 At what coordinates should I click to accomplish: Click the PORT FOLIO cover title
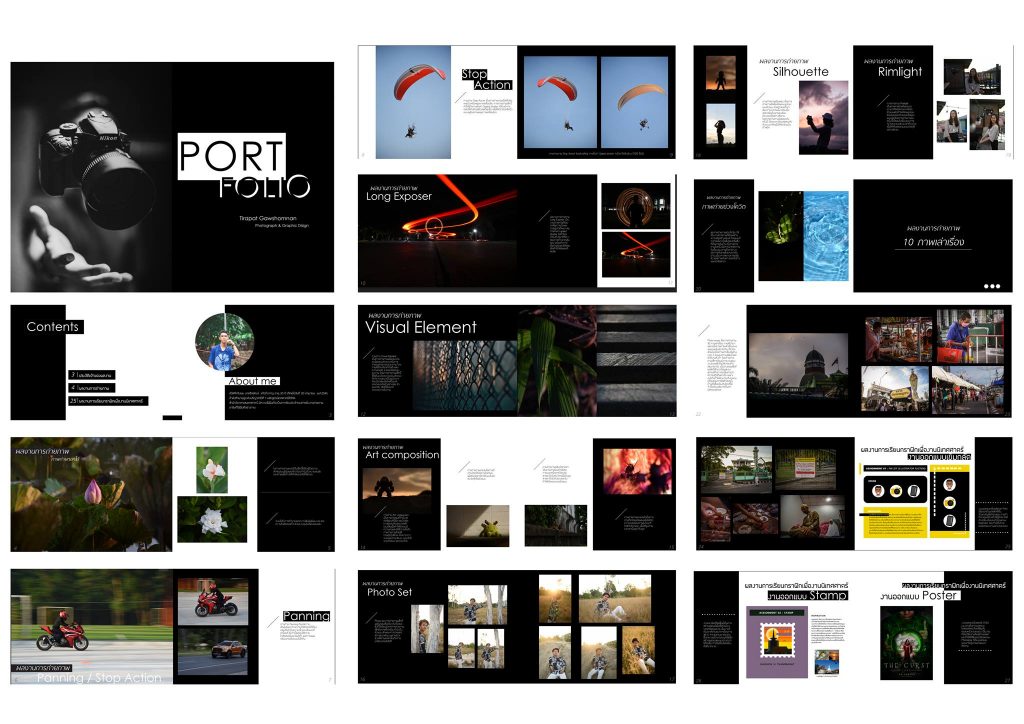(243, 169)
